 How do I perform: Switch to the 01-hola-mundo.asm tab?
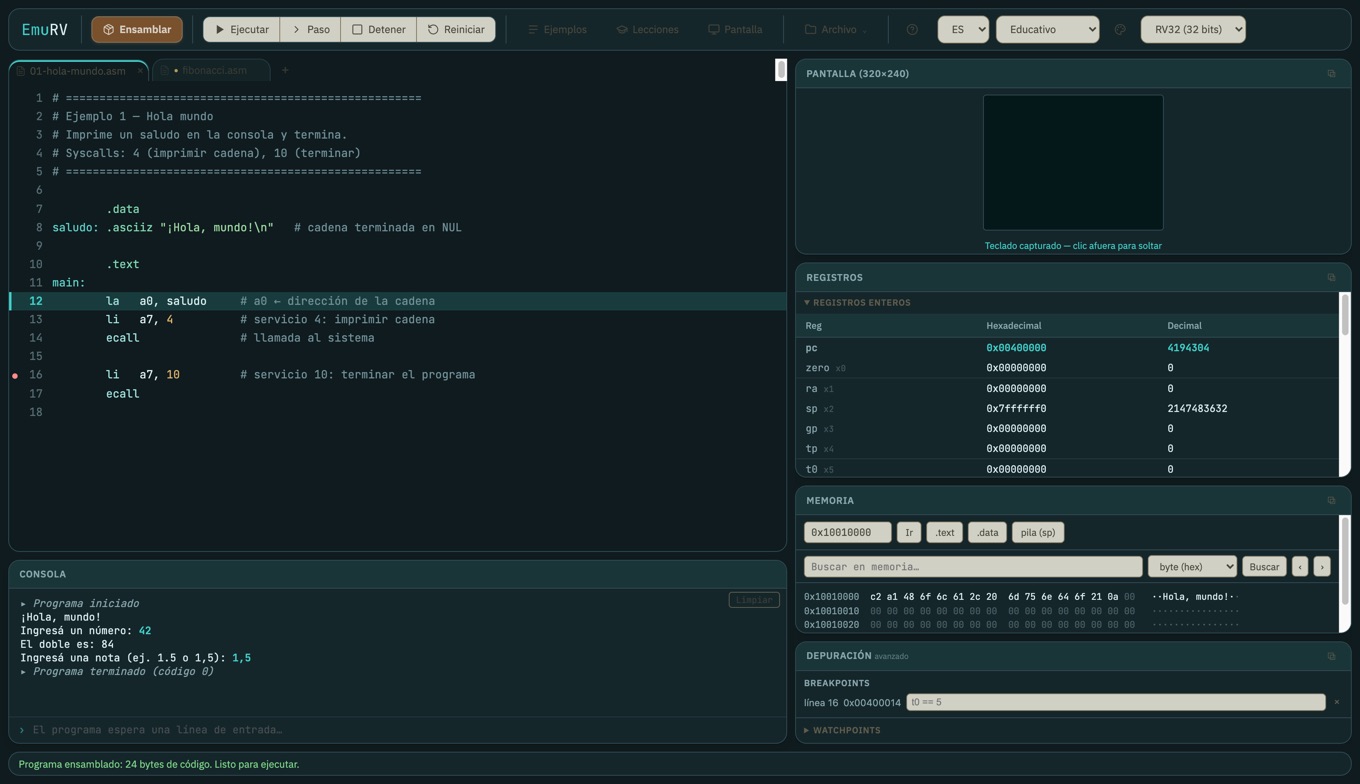pos(77,71)
